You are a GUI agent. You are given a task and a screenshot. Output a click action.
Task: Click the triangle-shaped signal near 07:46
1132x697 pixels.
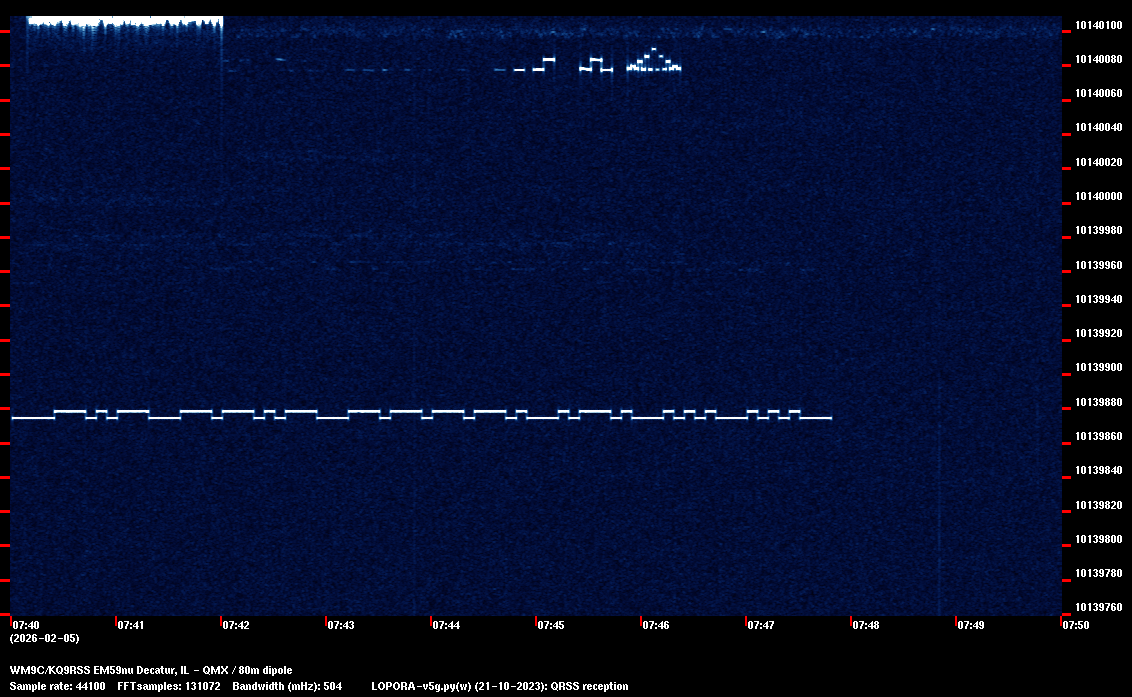653,61
